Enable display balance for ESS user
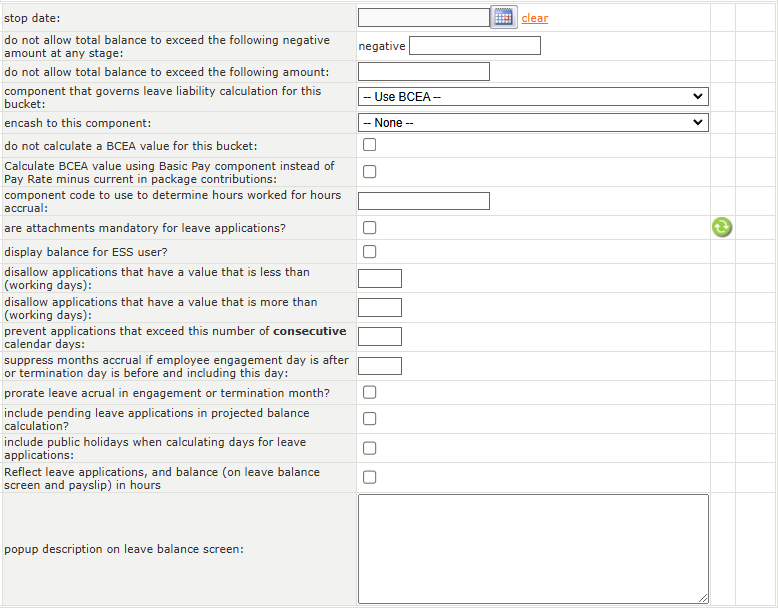Screen dimensions: 778x608 pyautogui.click(x=370, y=251)
